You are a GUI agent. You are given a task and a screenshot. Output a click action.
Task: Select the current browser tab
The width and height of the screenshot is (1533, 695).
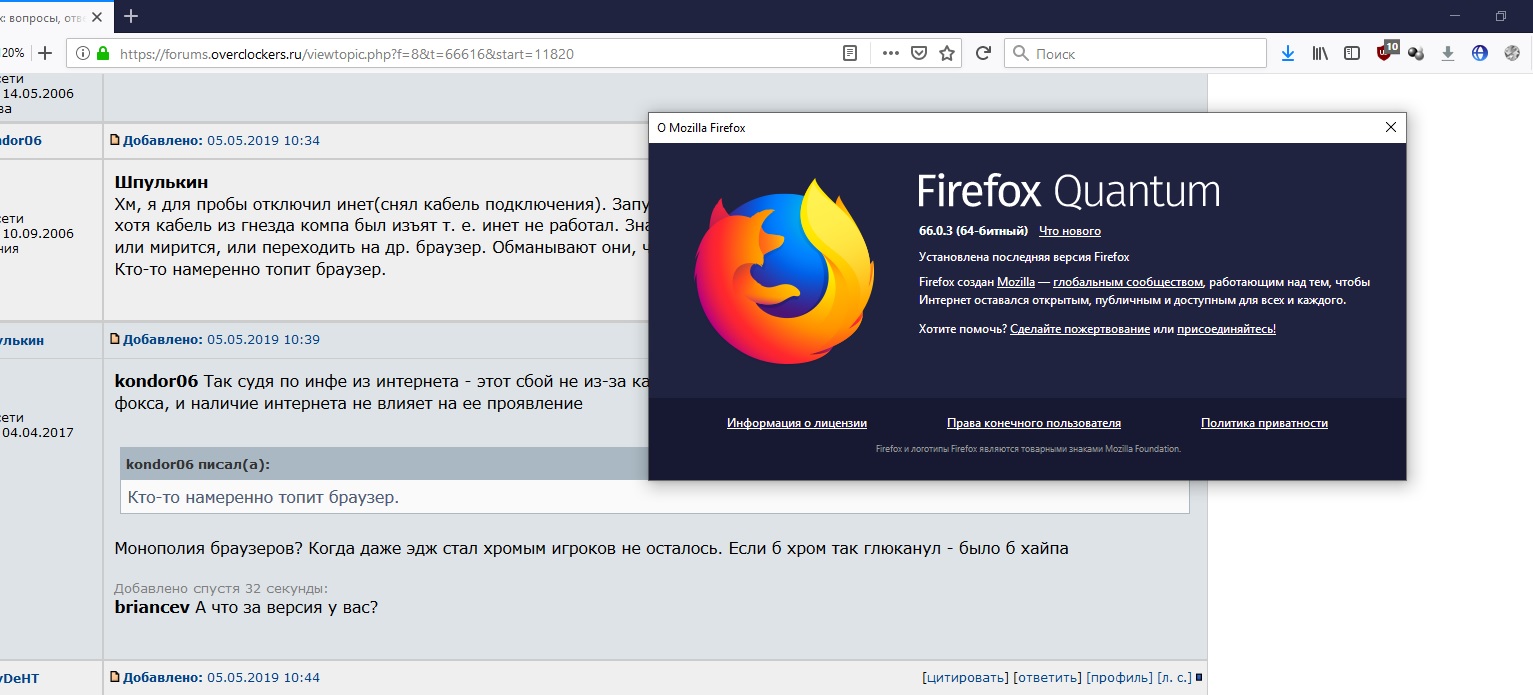[56, 16]
